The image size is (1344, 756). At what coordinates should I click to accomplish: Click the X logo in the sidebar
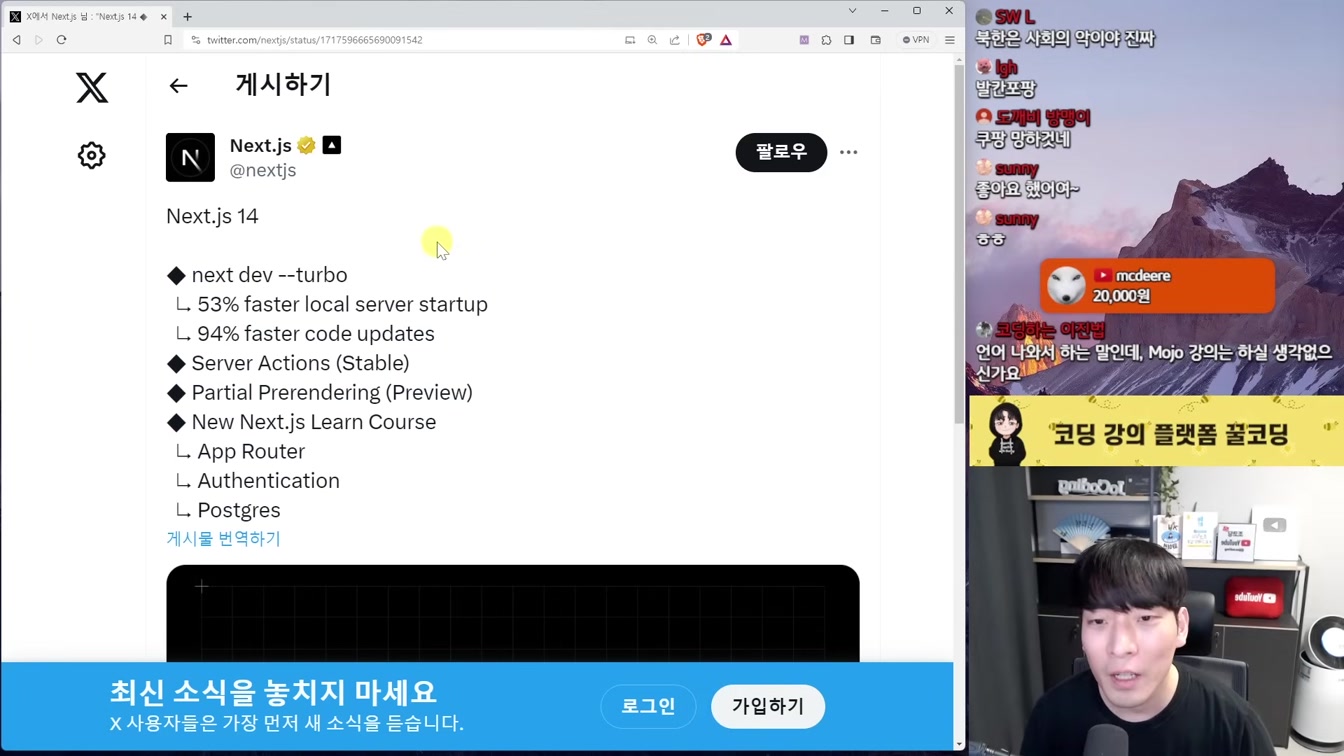92,88
